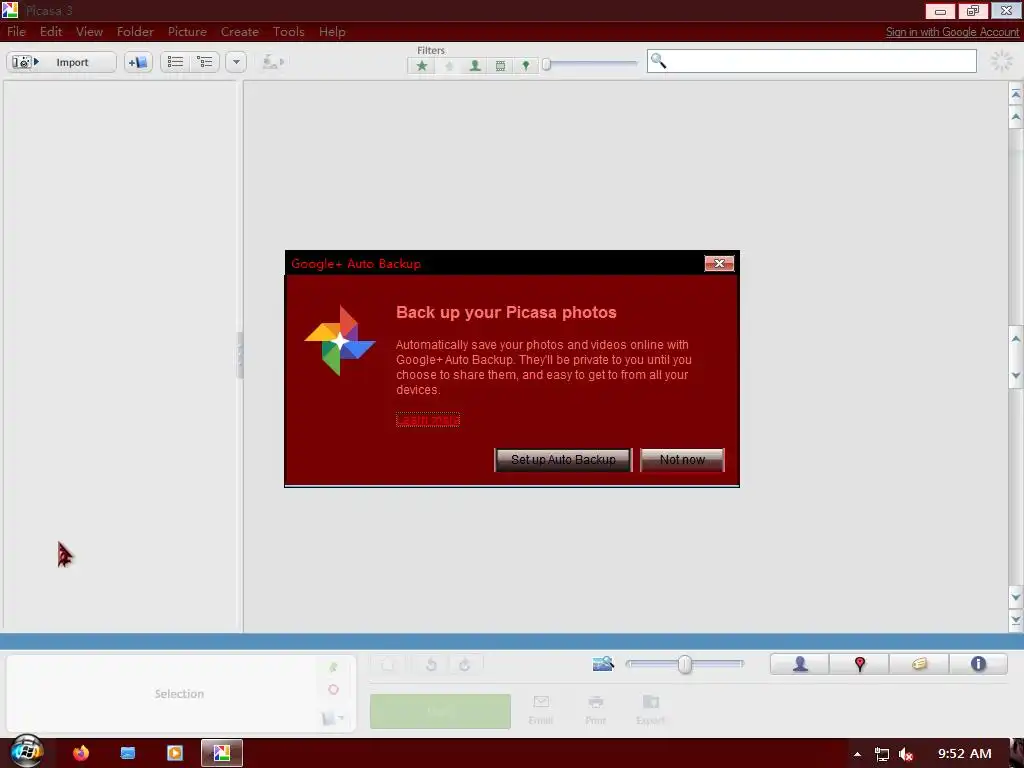Launch Firefox from the taskbar
Viewport: 1024px width, 768px height.
click(81, 753)
